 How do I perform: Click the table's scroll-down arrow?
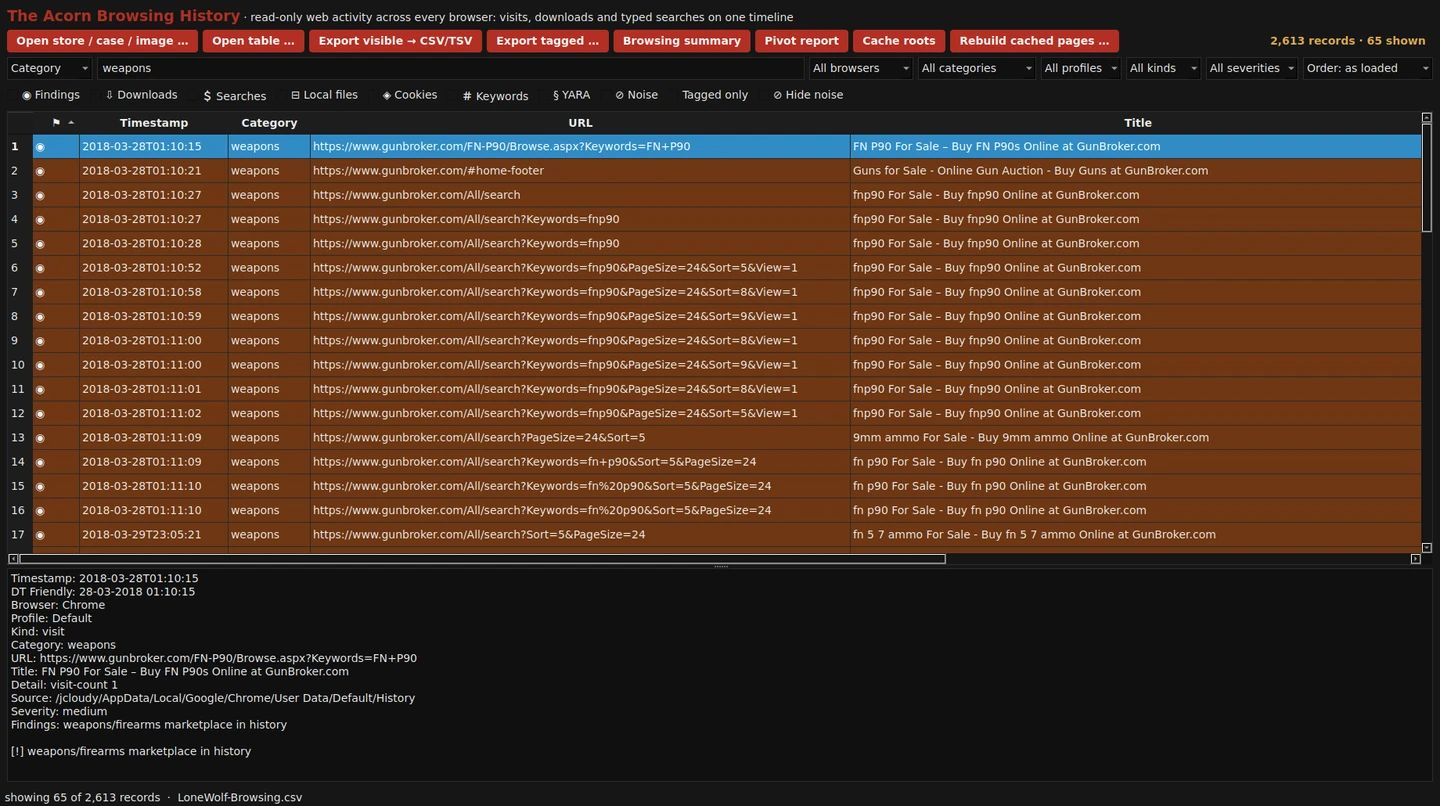(1427, 548)
